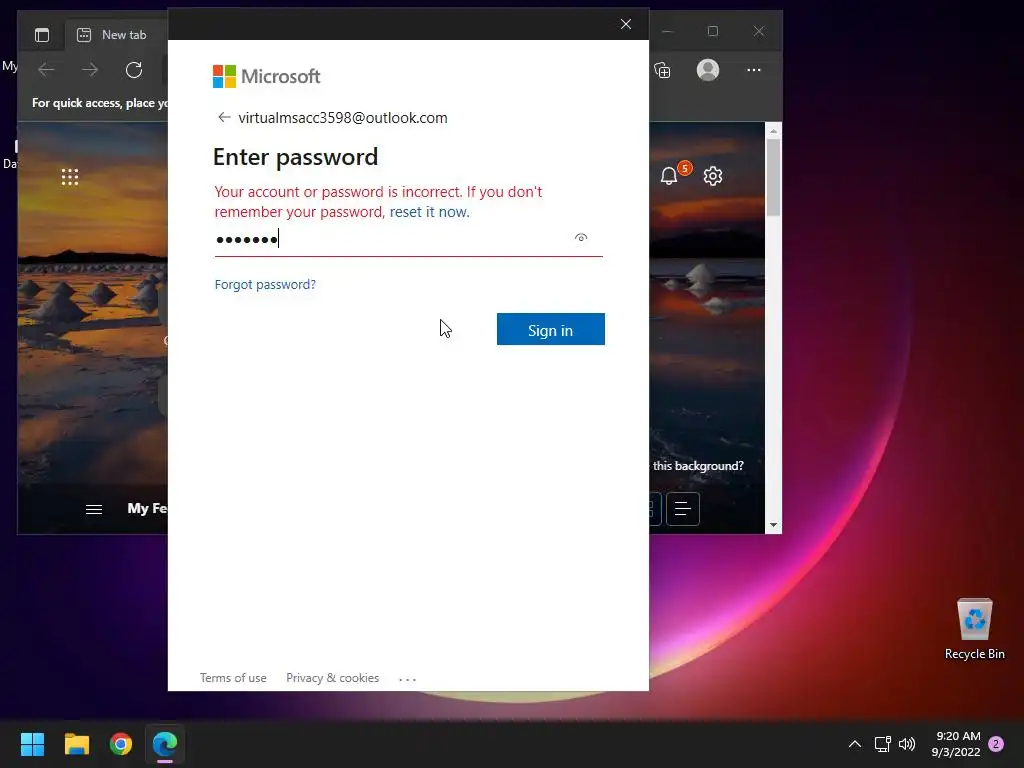Open the Windows Start menu
The height and width of the screenshot is (768, 1024).
[x=32, y=744]
